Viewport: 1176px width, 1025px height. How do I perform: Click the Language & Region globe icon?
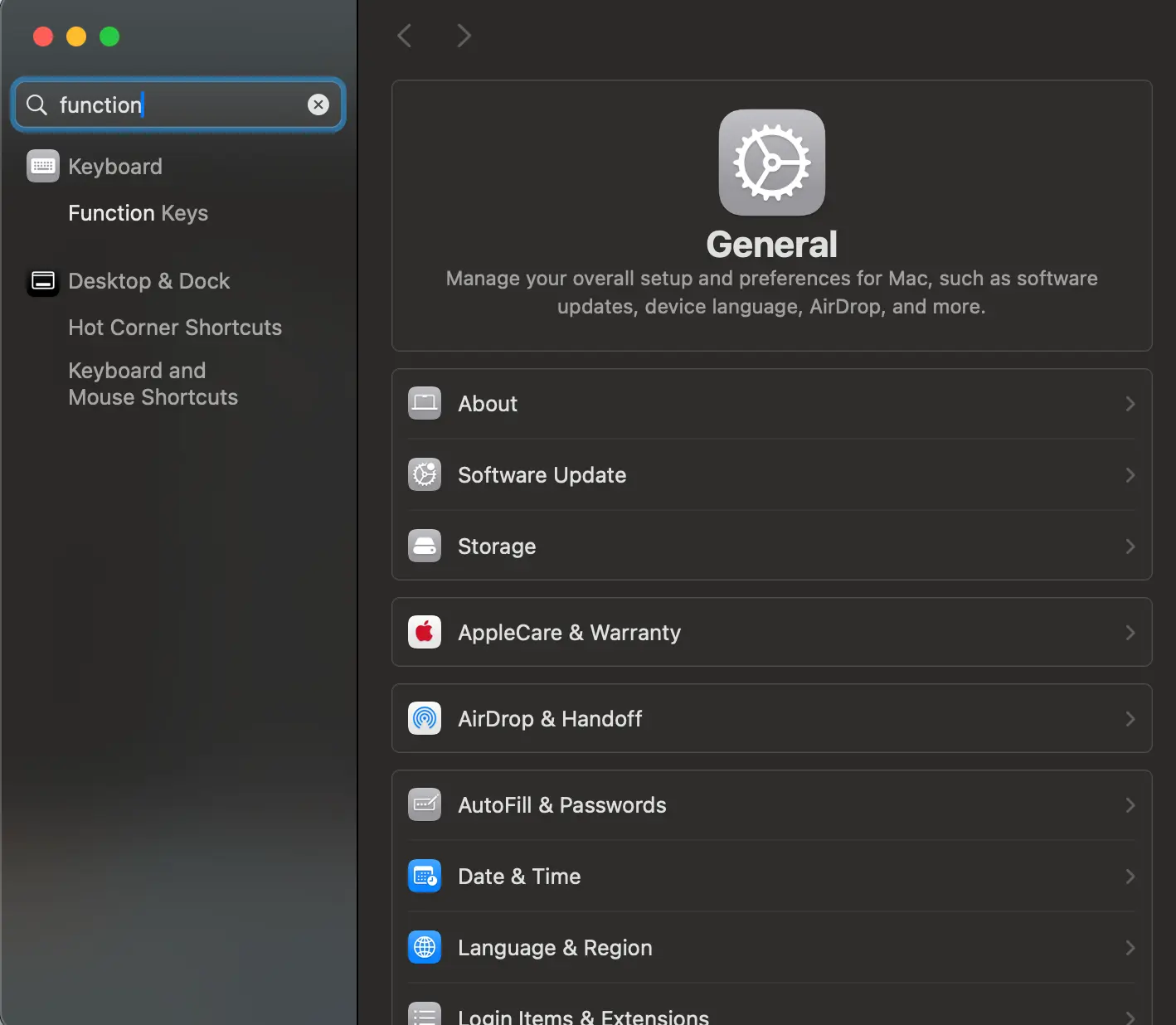[x=425, y=948]
